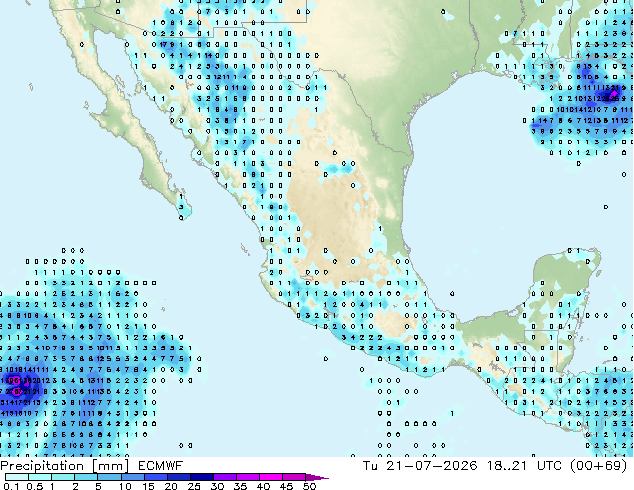Click the legend value '0.5'
Viewport: 634px width, 490px height.
[35, 486]
